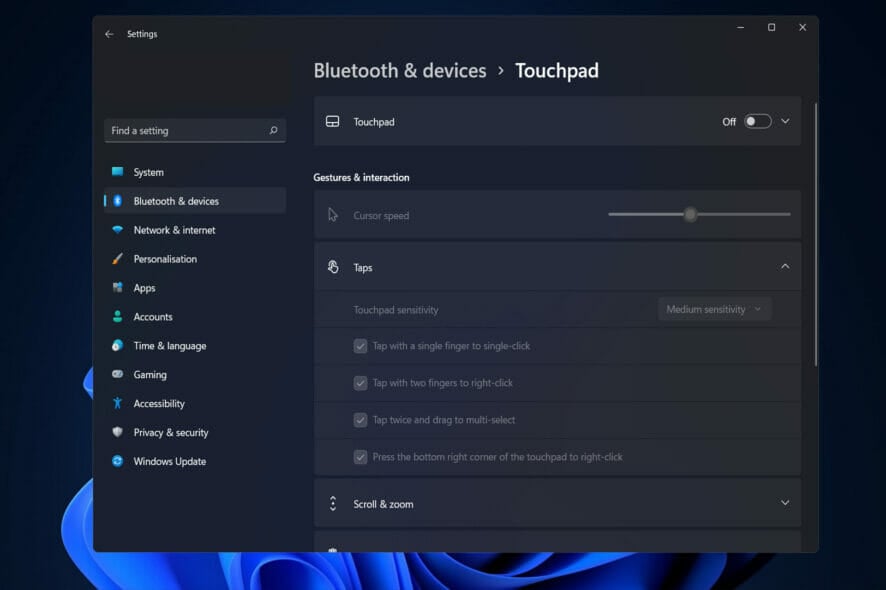
Task: Uncheck Tap with two fingers to right-click
Action: (361, 383)
